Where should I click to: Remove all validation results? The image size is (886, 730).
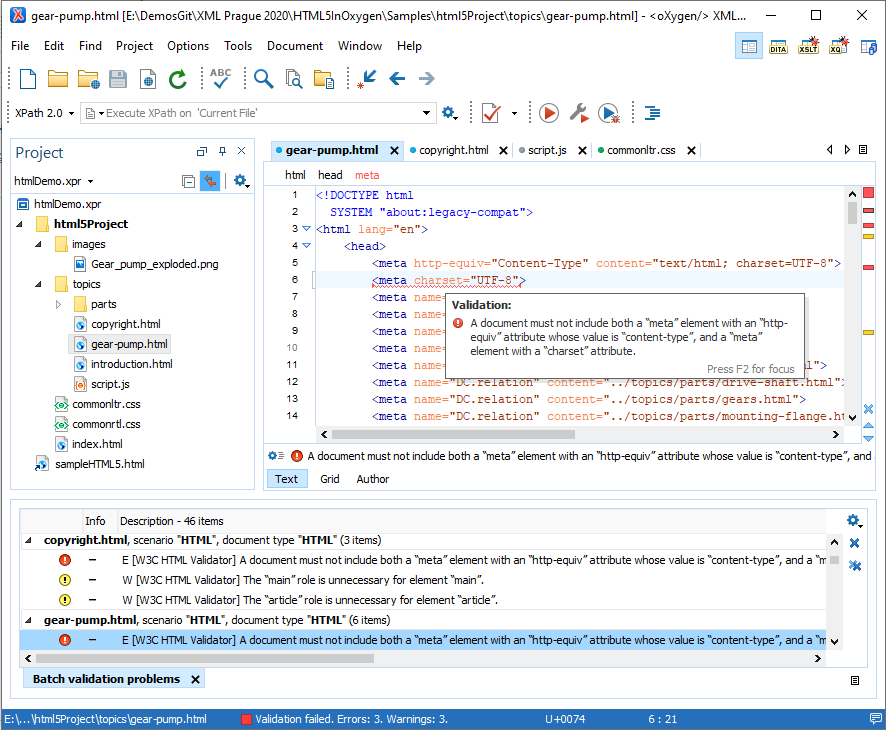pos(855,565)
